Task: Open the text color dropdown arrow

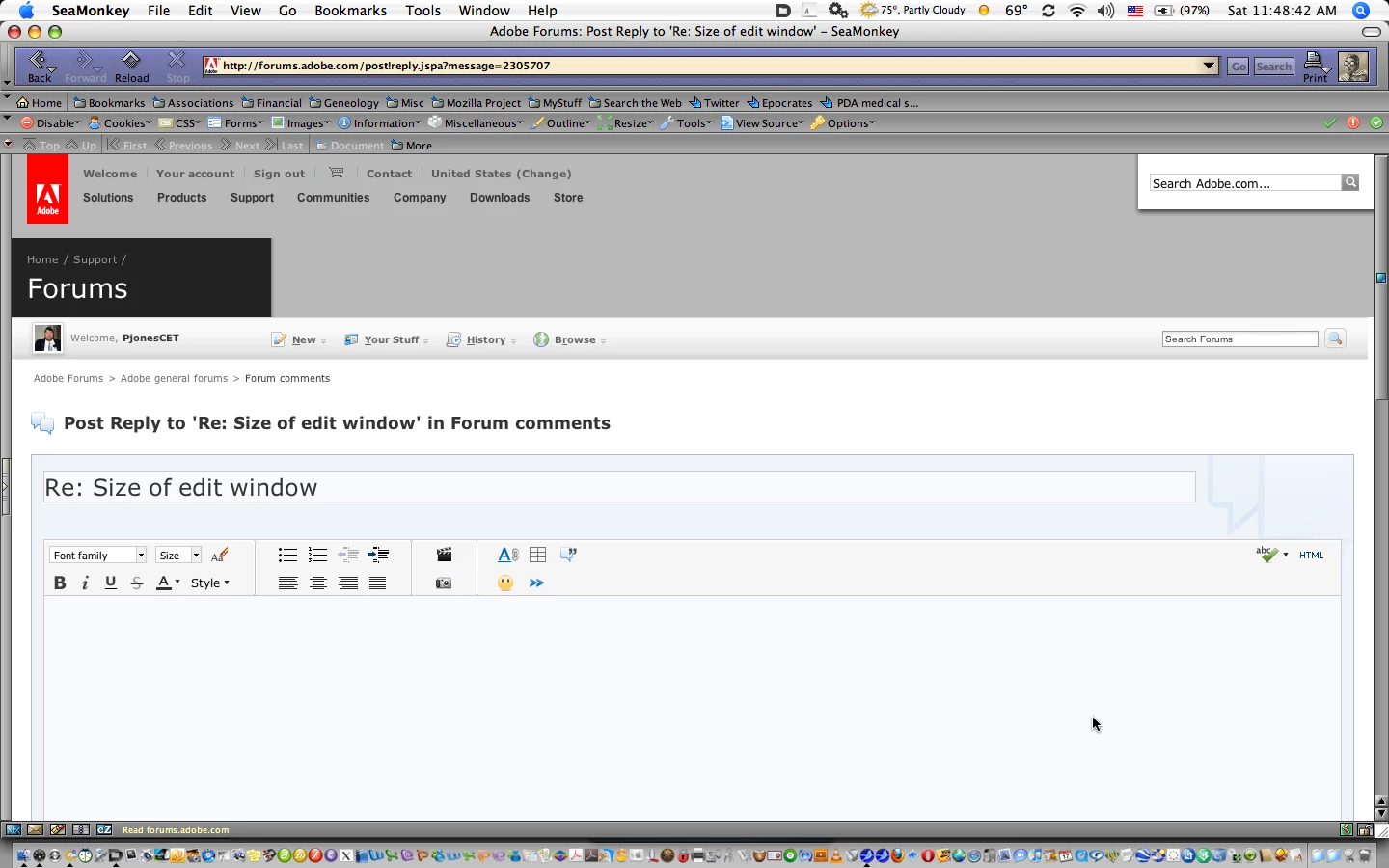Action: tap(177, 583)
